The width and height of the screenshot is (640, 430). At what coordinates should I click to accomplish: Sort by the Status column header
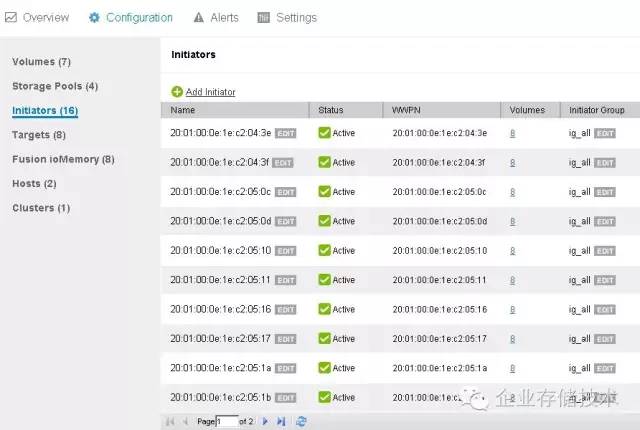coord(346,110)
